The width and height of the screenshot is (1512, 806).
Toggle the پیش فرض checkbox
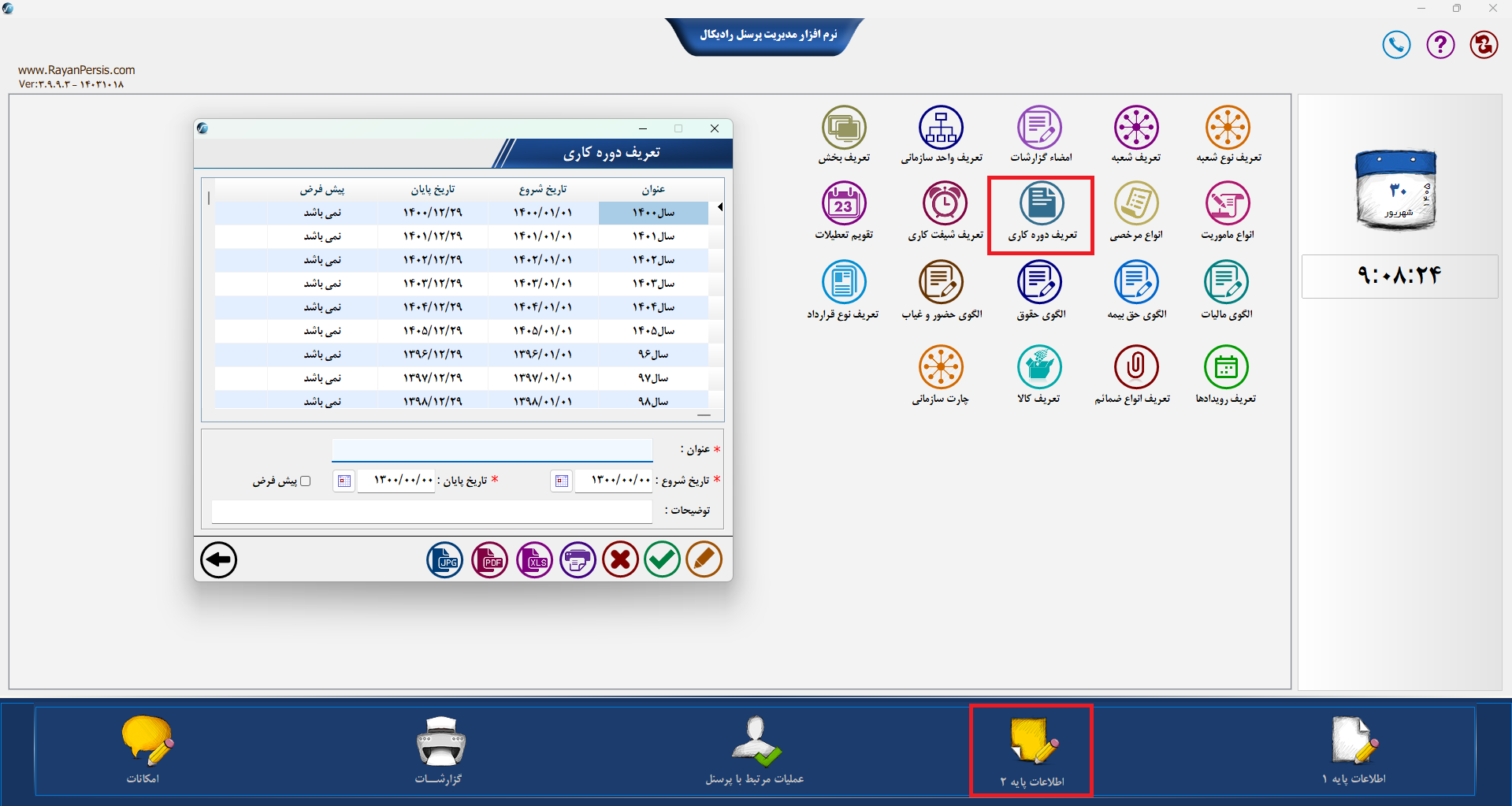coord(306,481)
